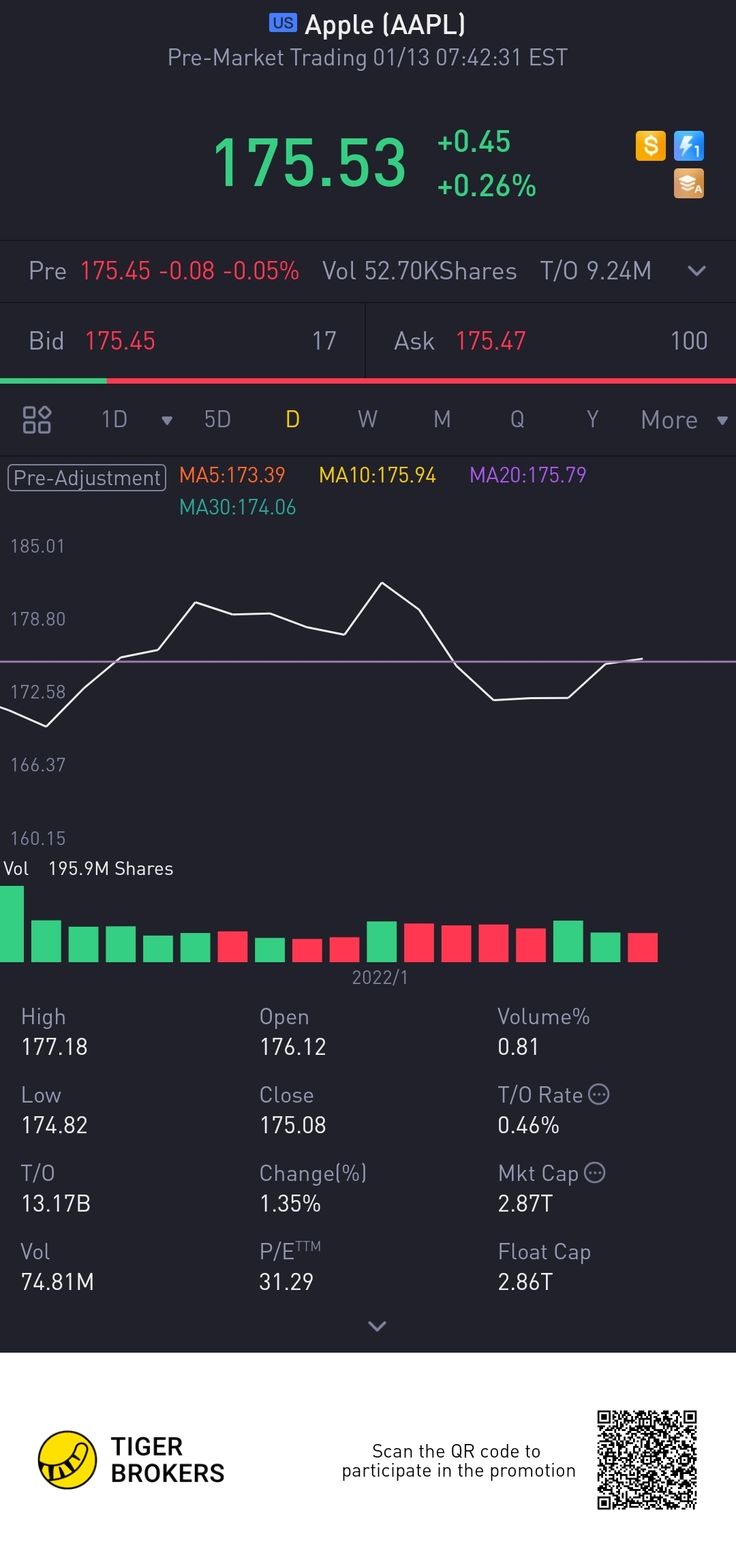Expand more stock statistics chevron
Image resolution: width=736 pixels, height=1568 pixels.
click(377, 1325)
